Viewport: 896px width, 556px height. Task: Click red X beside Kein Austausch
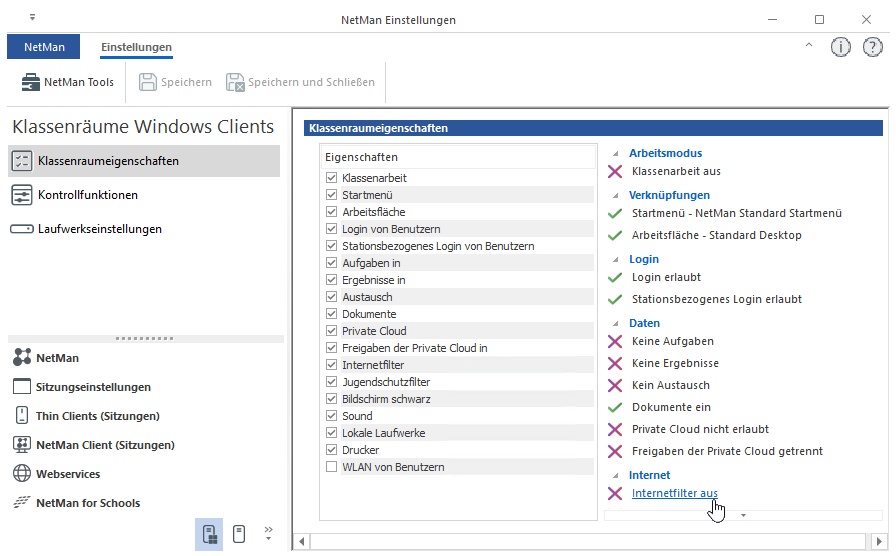pos(615,386)
